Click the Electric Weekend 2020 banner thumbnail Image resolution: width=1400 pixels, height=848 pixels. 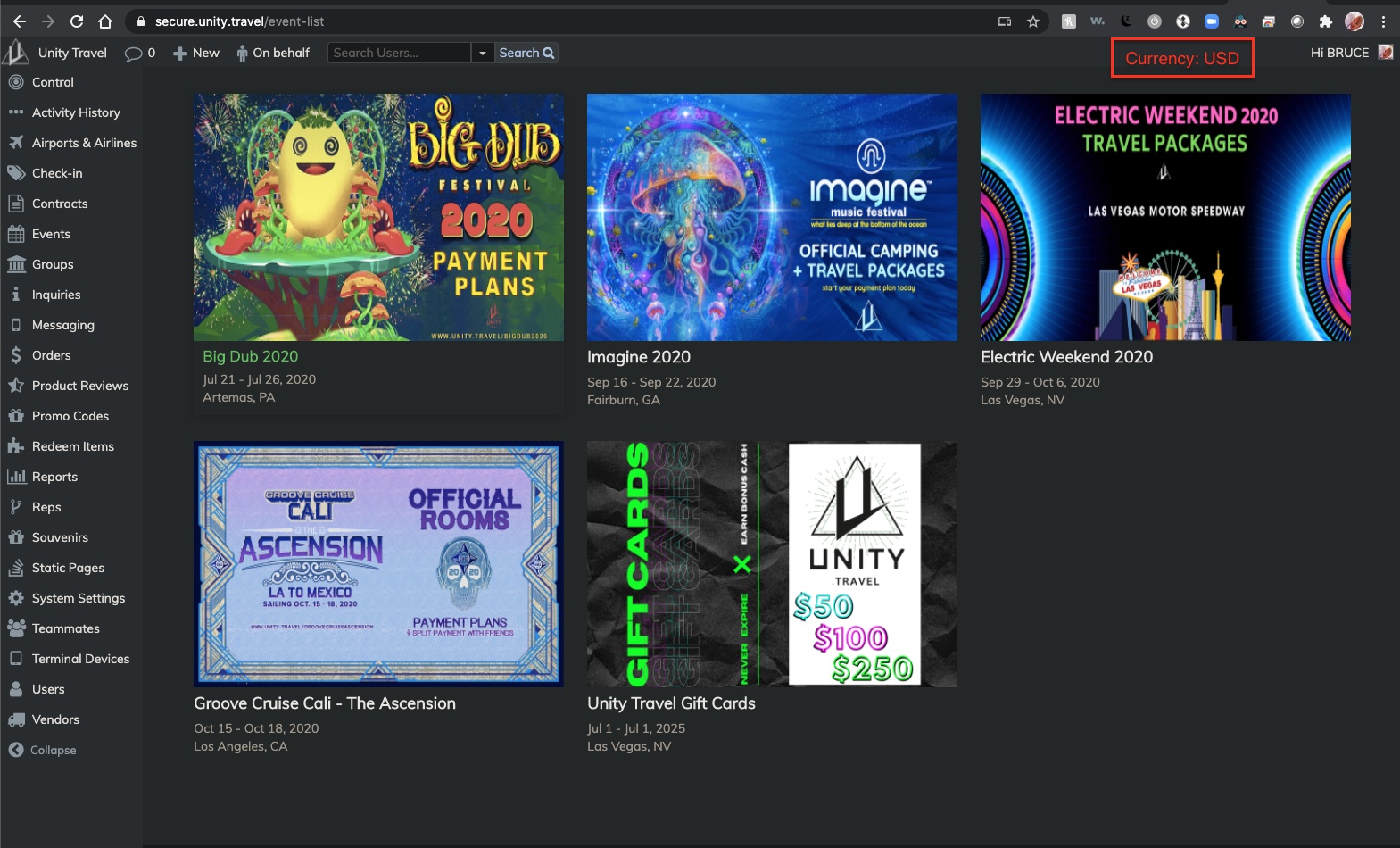tap(1165, 217)
